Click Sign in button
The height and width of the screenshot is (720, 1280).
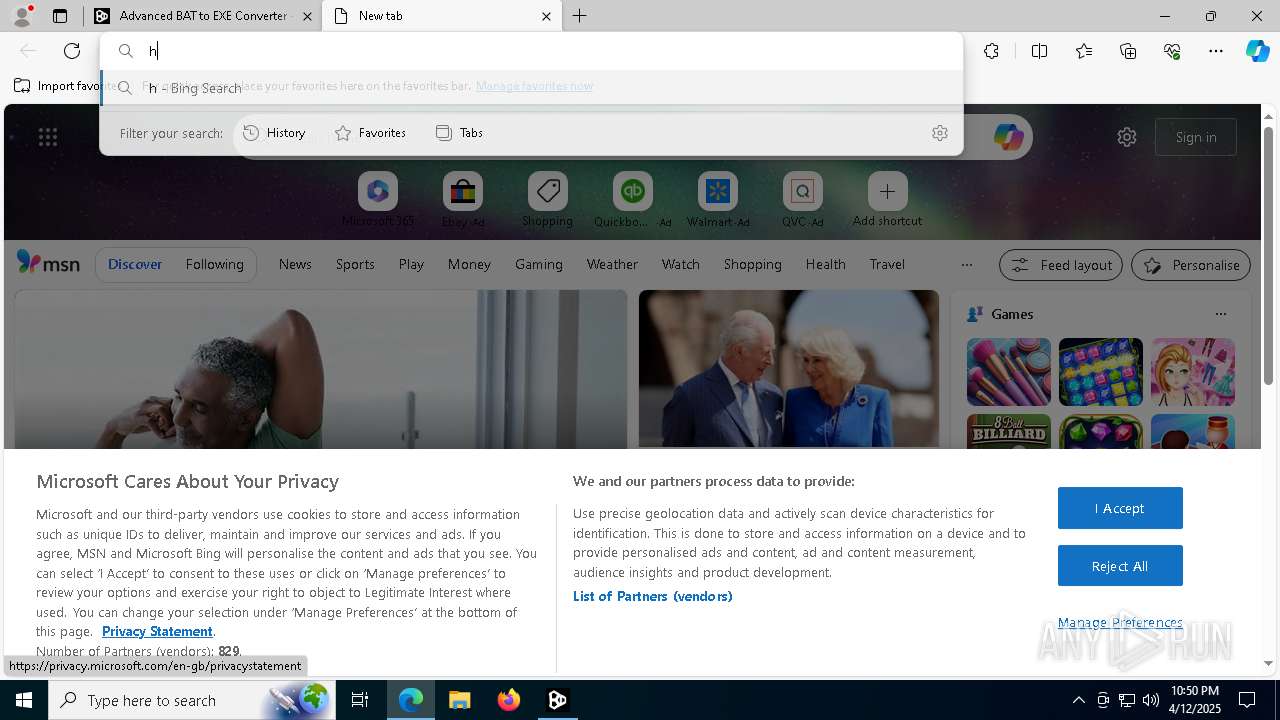(x=1196, y=137)
